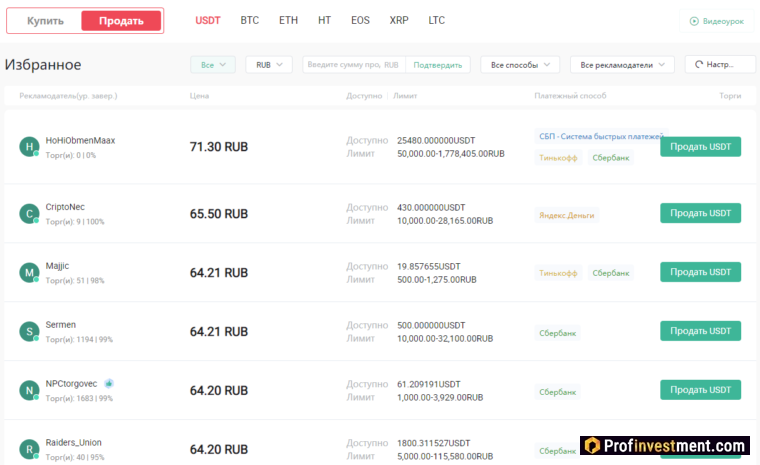The width and height of the screenshot is (760, 465).
Task: Click the verified badge next to NPCtorgovec
Action: 109,384
